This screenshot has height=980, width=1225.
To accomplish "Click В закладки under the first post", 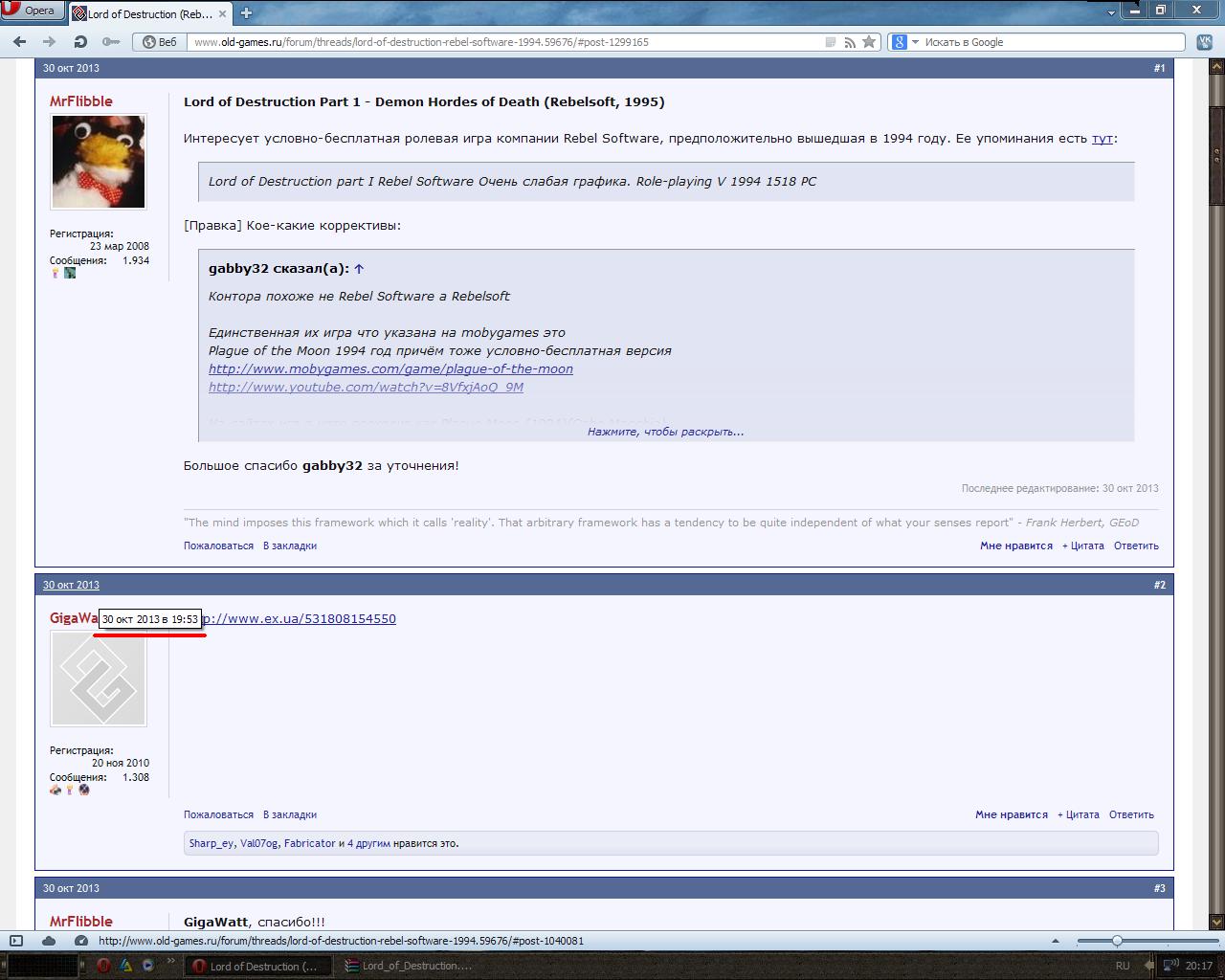I will tap(290, 546).
